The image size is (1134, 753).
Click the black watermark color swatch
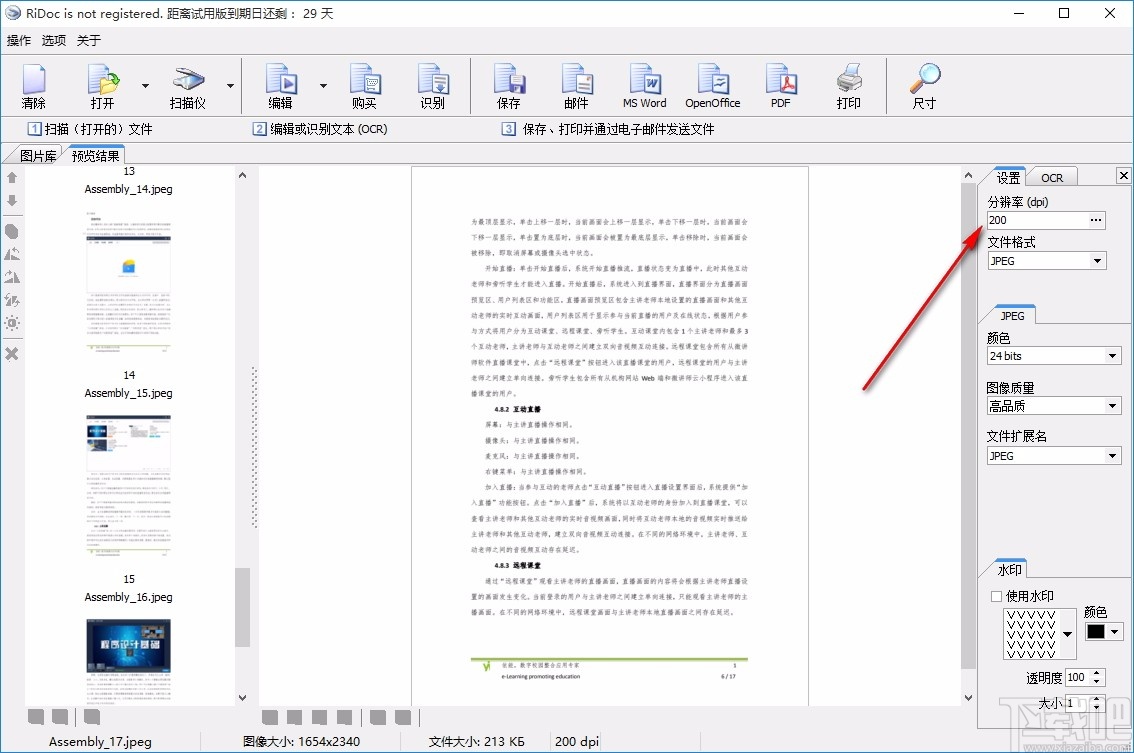click(1096, 631)
